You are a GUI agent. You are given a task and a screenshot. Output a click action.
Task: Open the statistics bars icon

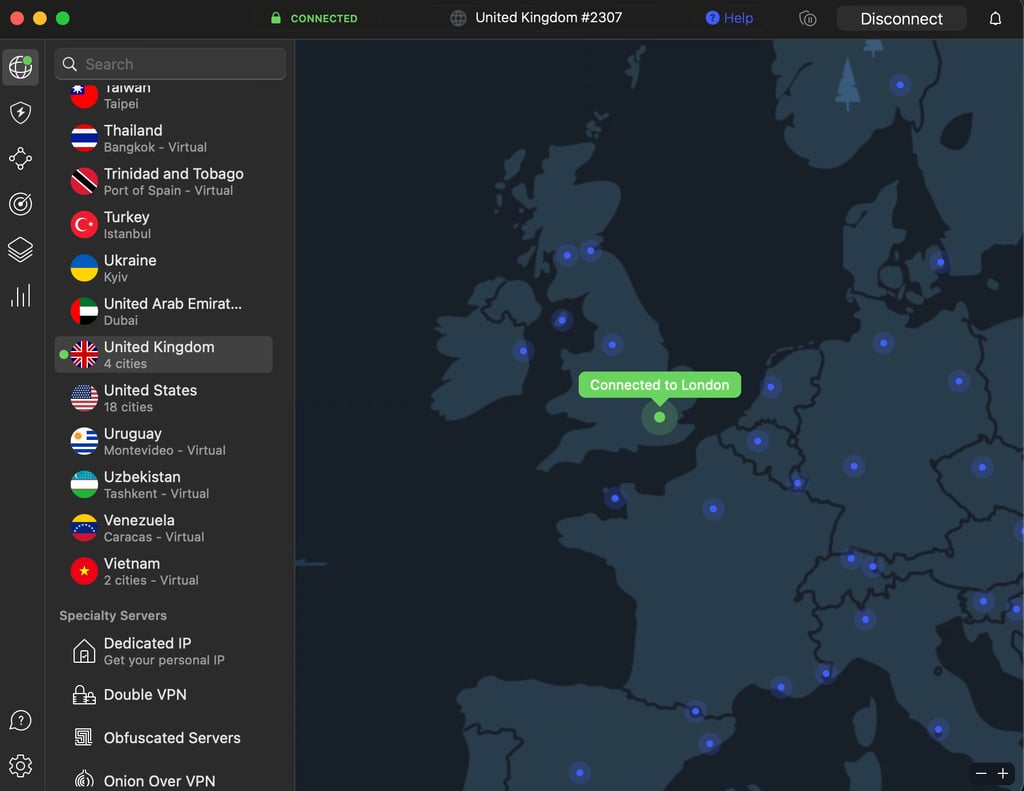(20, 295)
